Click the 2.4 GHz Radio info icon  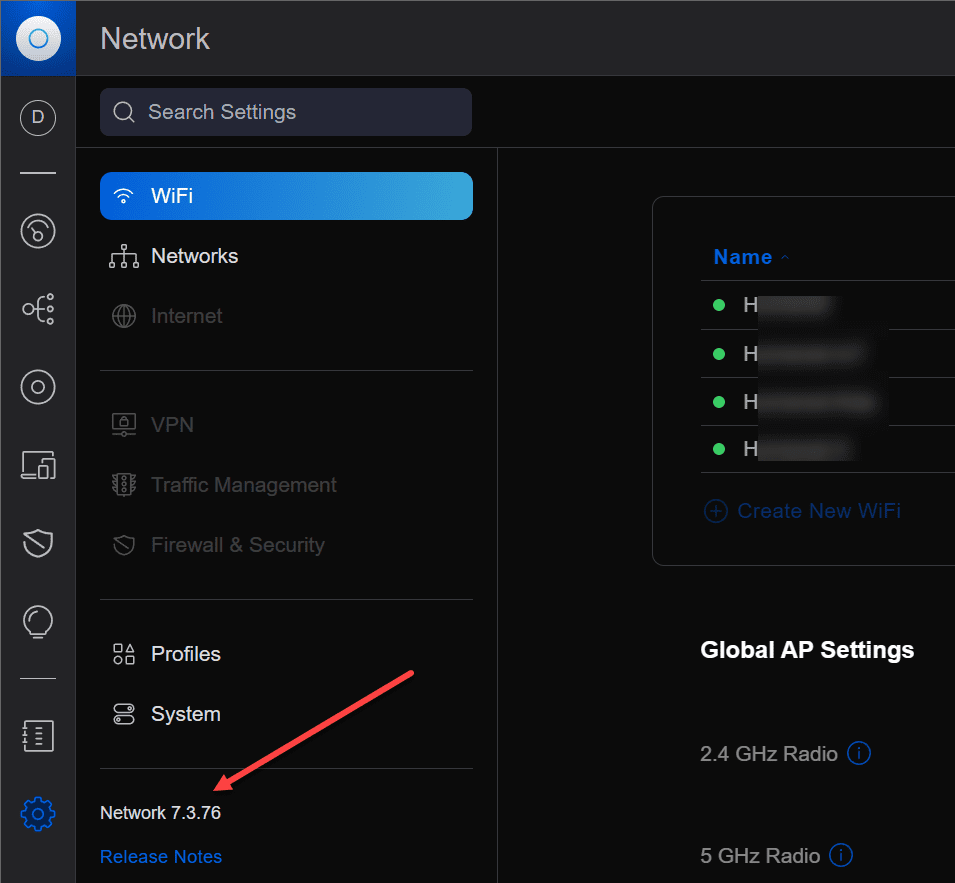[x=859, y=753]
